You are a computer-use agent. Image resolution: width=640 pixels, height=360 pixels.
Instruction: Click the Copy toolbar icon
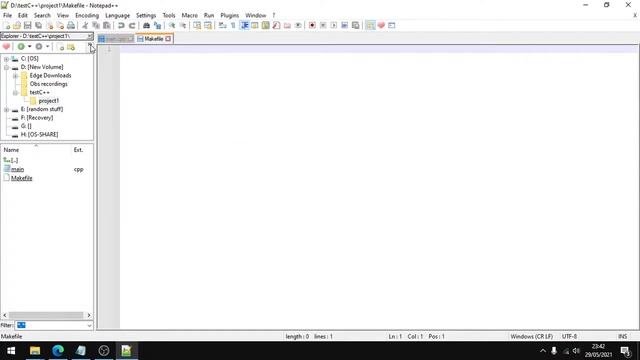[96, 25]
